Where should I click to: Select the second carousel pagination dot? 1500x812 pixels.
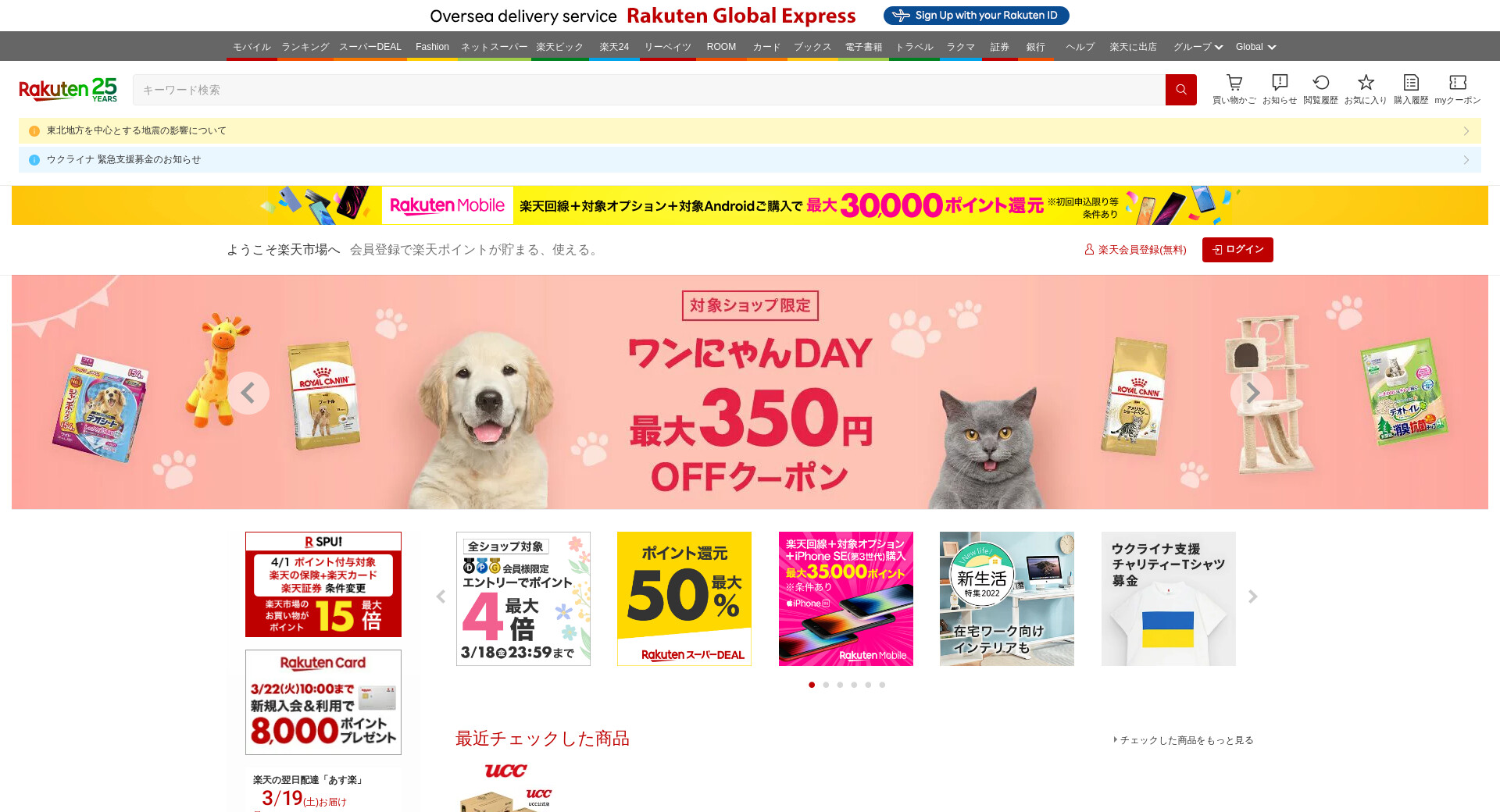826,685
